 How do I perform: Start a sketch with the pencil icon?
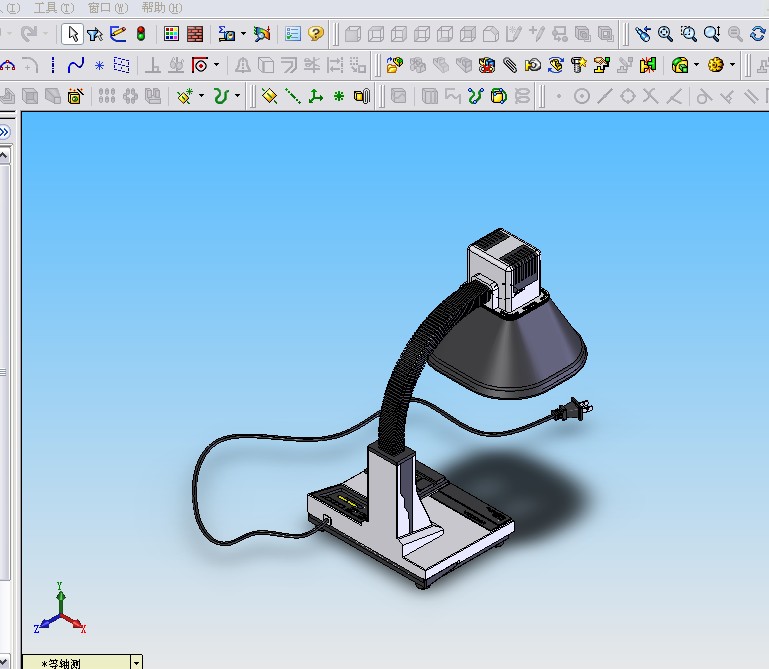coord(118,34)
